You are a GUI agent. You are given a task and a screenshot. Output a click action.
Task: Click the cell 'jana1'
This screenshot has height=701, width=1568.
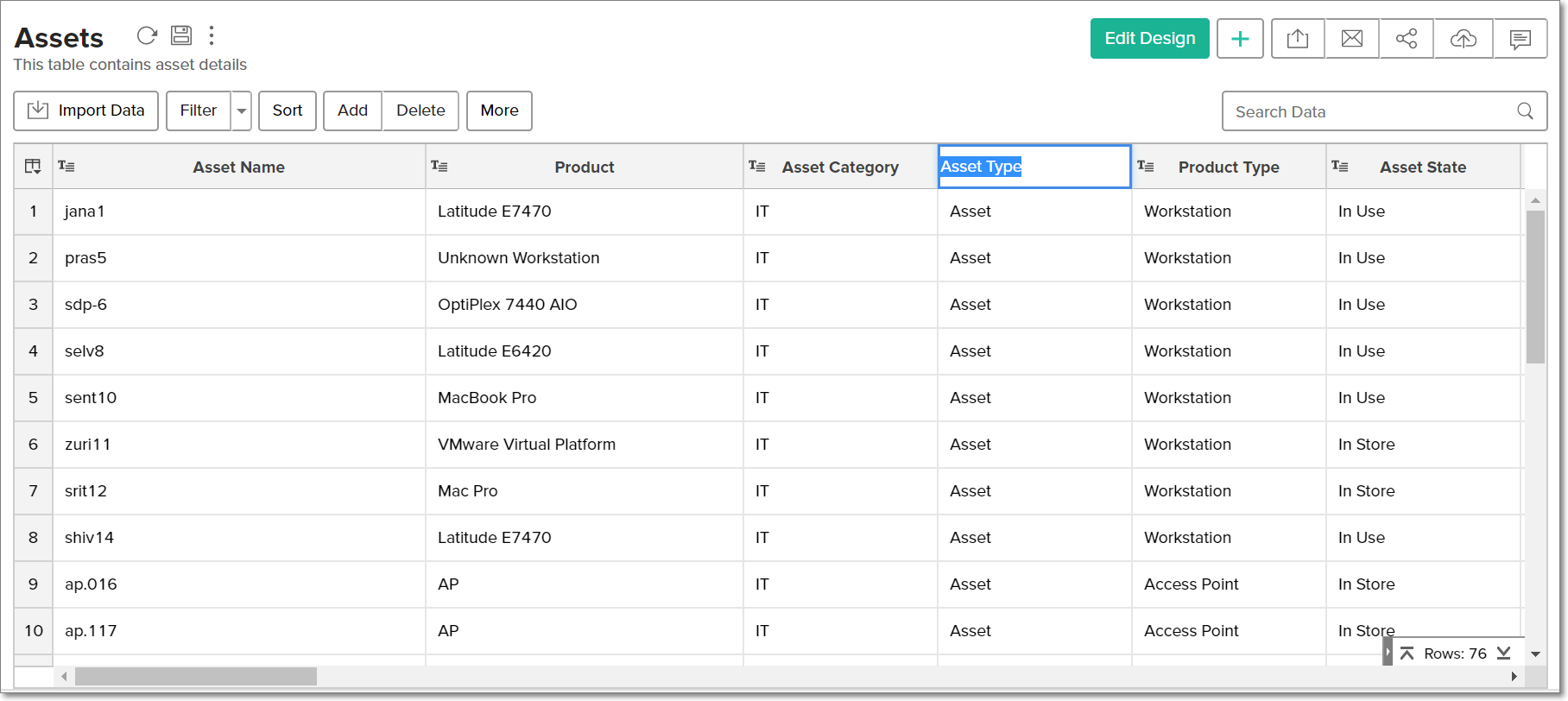[239, 212]
